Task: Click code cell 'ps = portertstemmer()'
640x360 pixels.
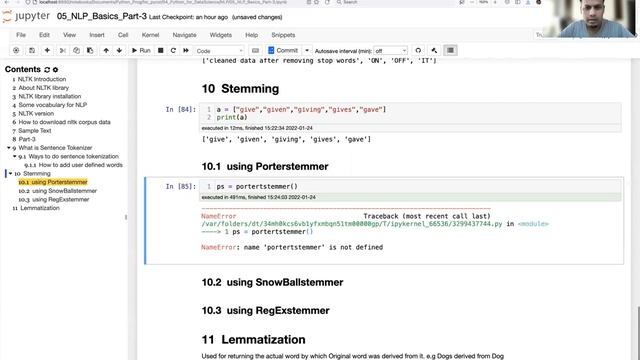Action: (x=410, y=187)
